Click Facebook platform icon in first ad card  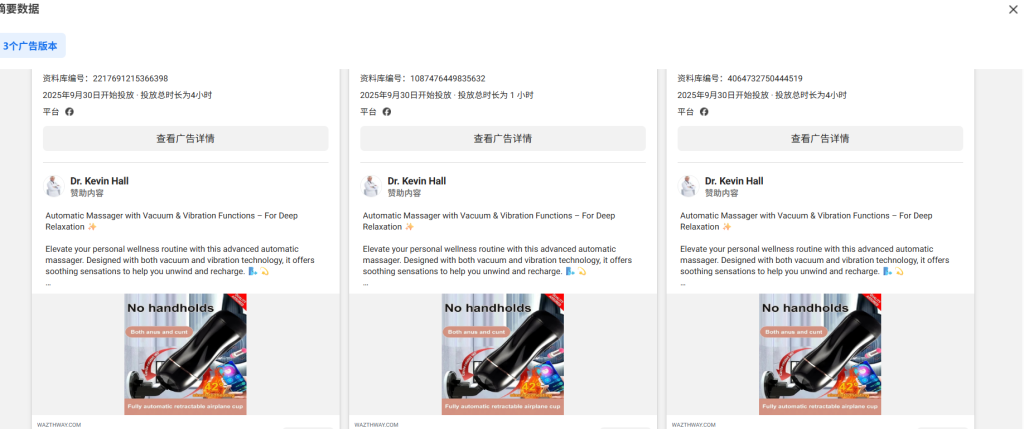point(70,112)
